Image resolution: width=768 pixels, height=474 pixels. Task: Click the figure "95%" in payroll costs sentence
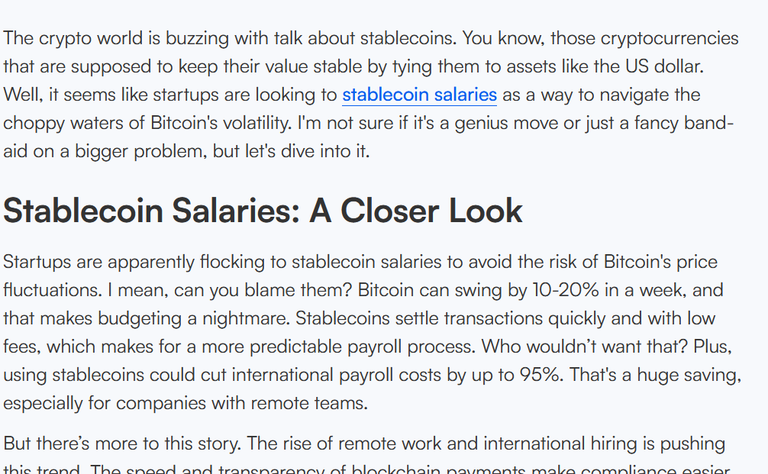[x=539, y=375]
